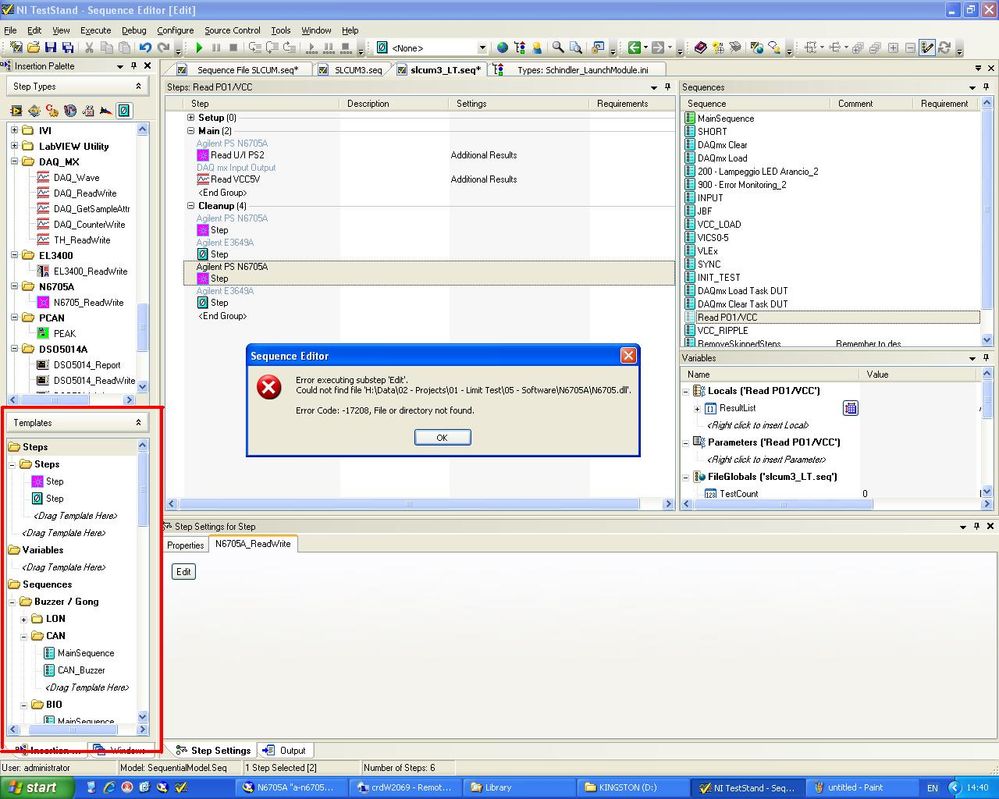The image size is (999, 799).
Task: Click the Find magnifier icon
Action: click(x=558, y=48)
